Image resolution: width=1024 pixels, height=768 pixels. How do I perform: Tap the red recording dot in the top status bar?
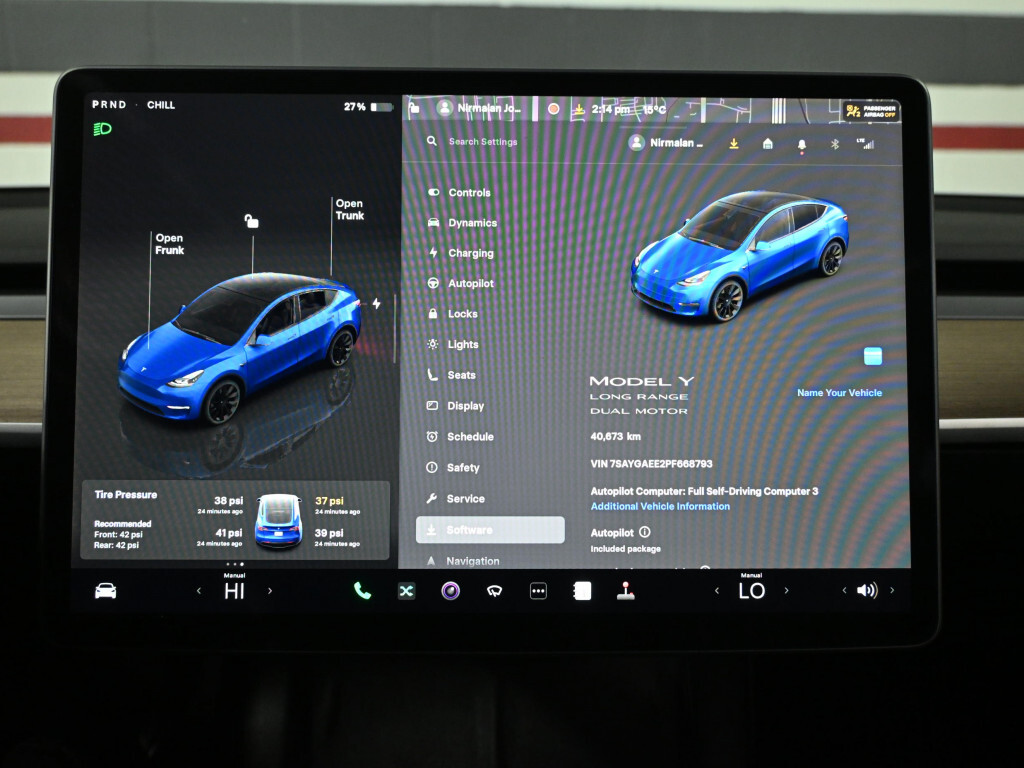pyautogui.click(x=553, y=108)
